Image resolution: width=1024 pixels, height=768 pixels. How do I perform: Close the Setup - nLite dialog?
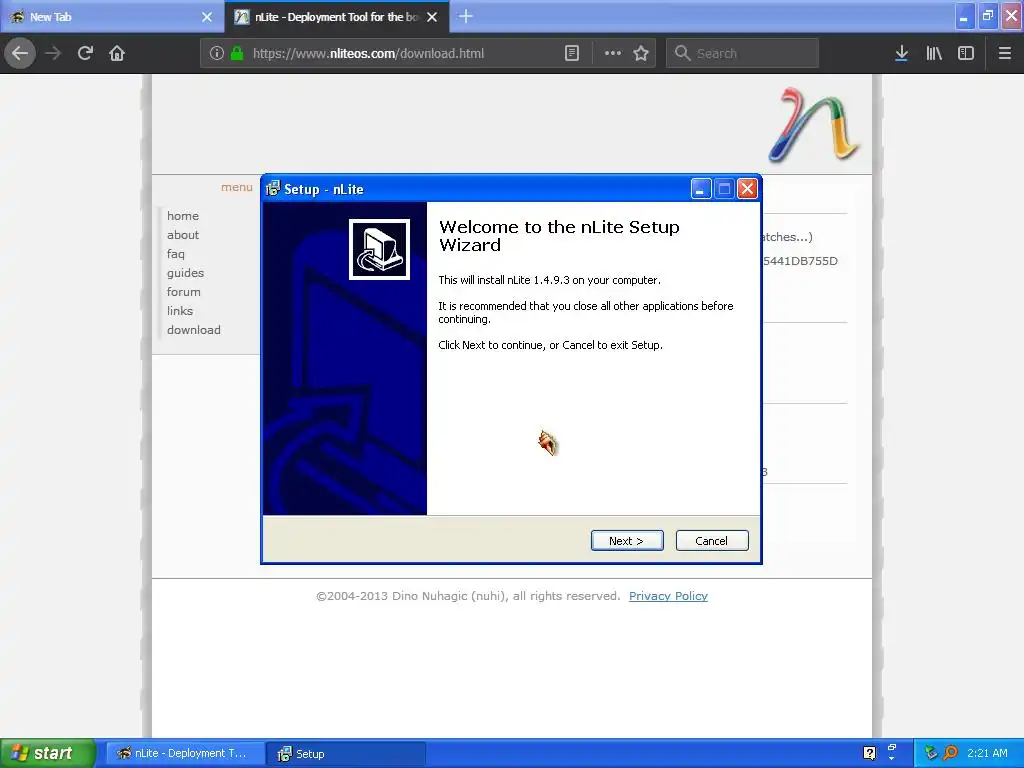point(747,189)
